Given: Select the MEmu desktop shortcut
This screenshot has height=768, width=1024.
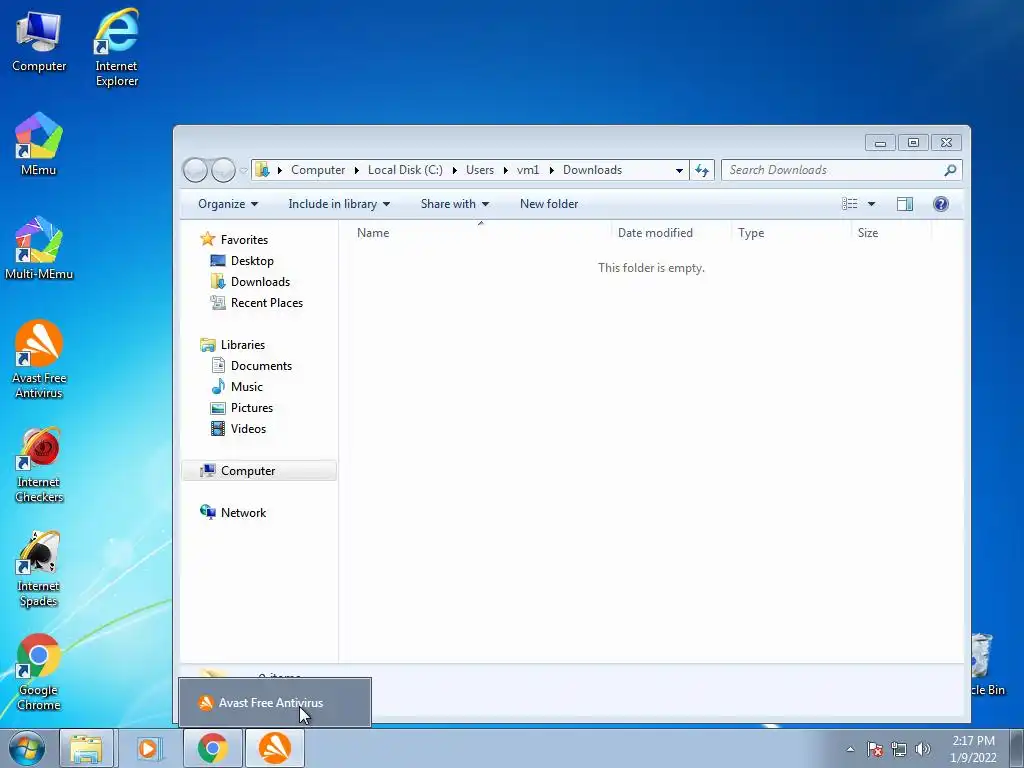Looking at the screenshot, I should click(x=39, y=144).
